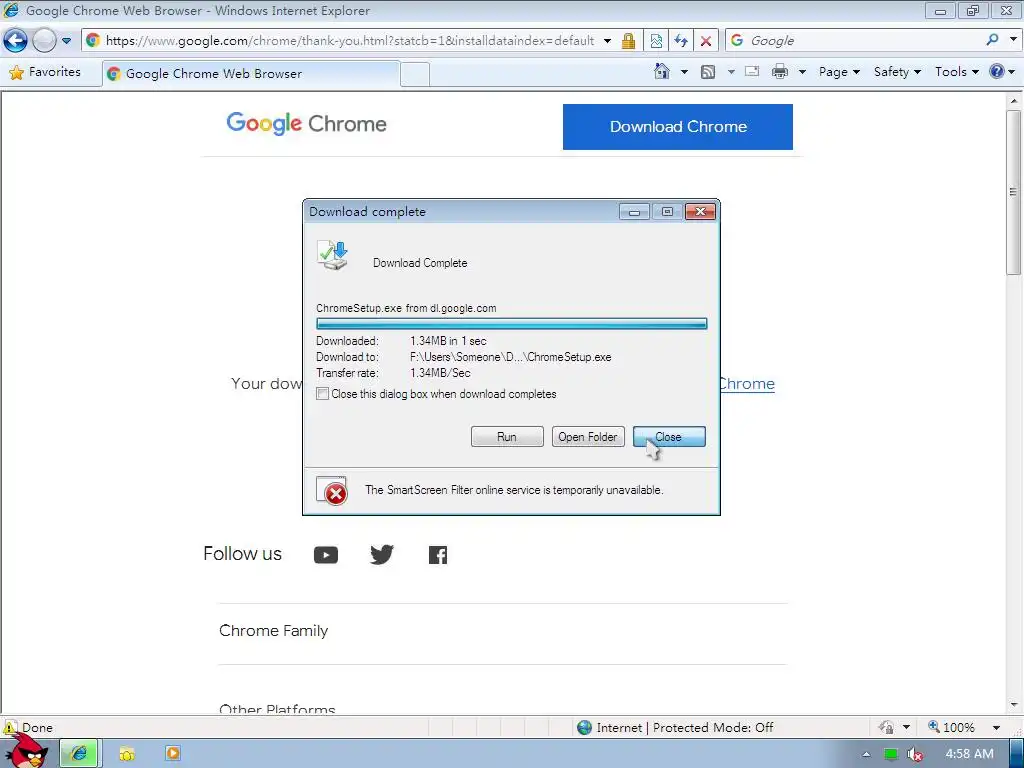This screenshot has width=1024, height=768.
Task: Click the partially hidden Chrome retry link
Action: pos(747,384)
